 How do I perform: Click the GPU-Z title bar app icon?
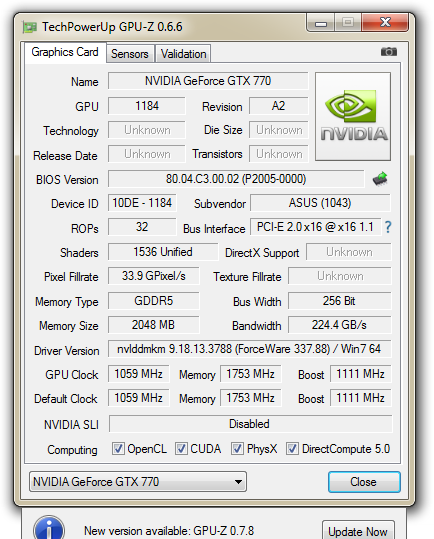click(x=30, y=27)
